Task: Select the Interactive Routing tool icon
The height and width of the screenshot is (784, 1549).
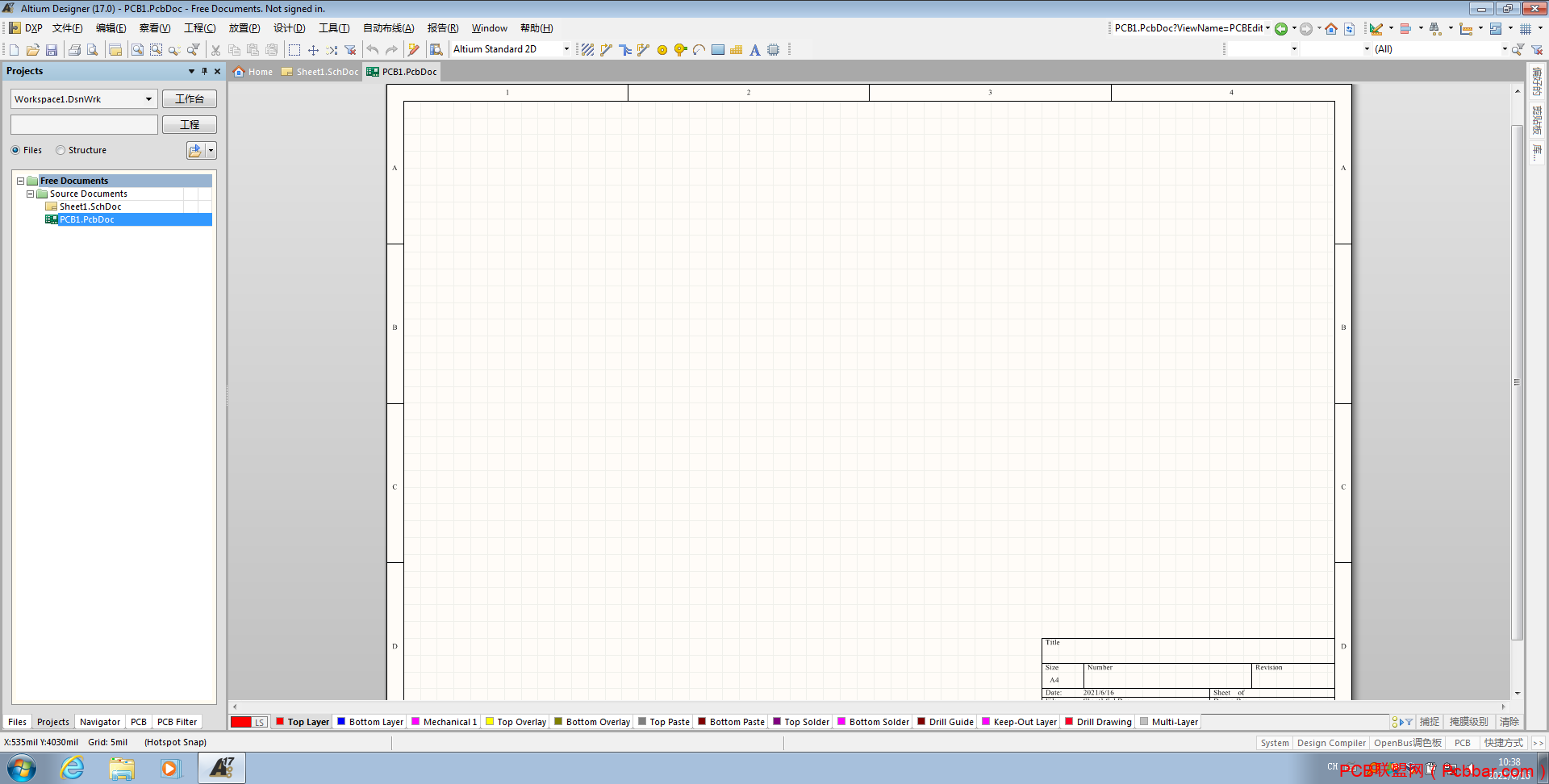Action: pos(606,50)
